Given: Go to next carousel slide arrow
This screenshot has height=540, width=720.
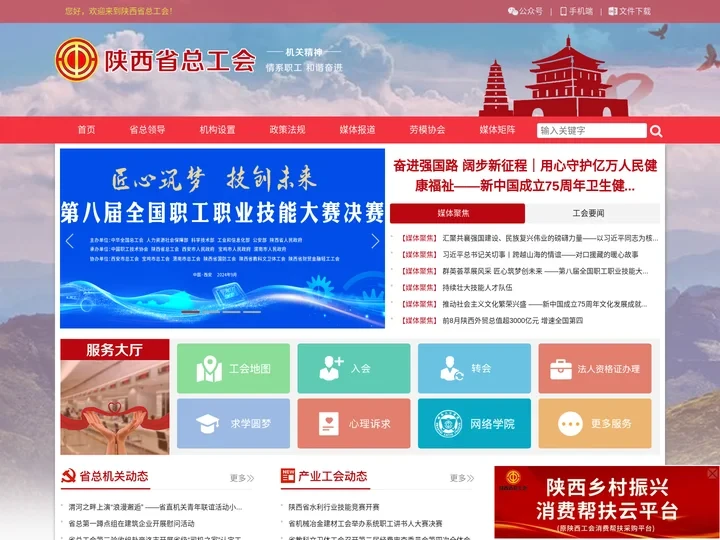Looking at the screenshot, I should 375,241.
